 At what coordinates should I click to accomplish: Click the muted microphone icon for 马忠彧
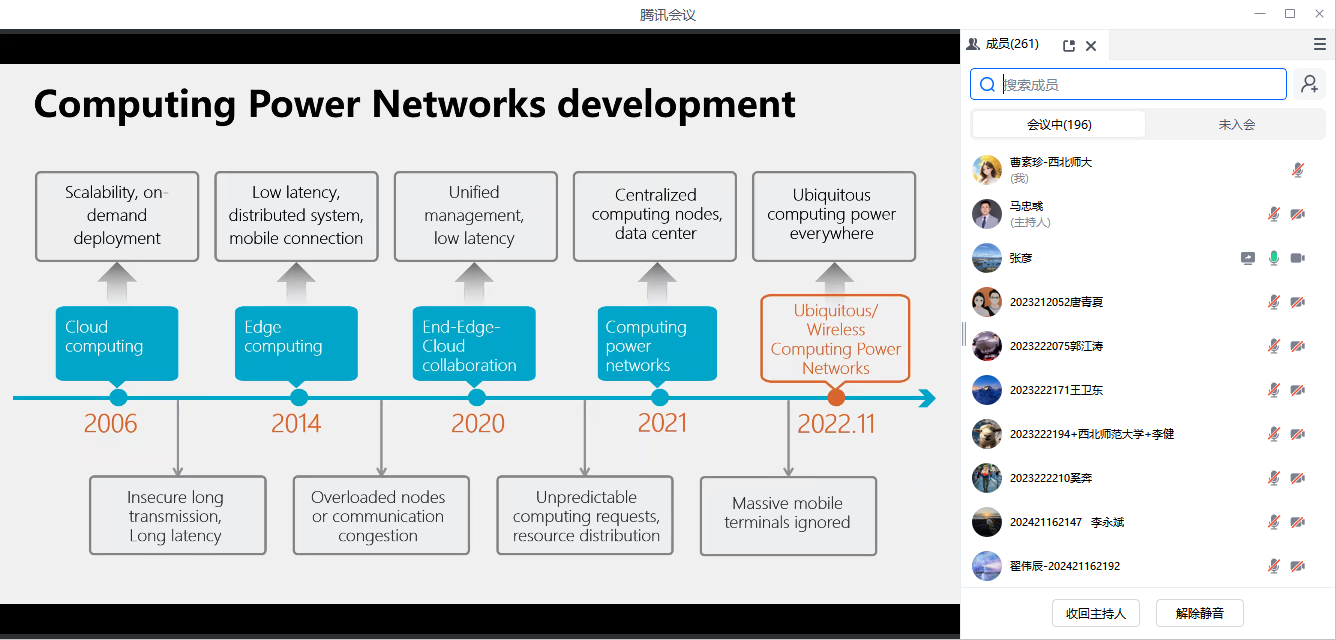pyautogui.click(x=1274, y=214)
